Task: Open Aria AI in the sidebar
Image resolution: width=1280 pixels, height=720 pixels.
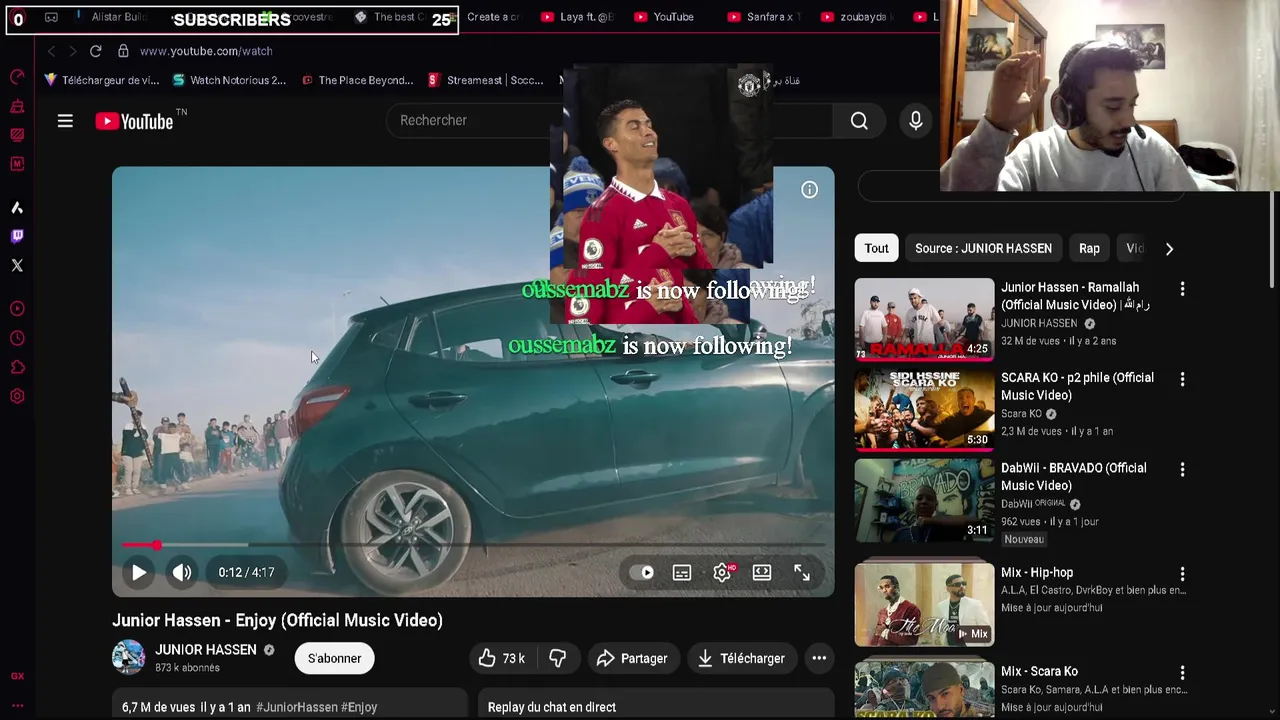Action: click(x=17, y=208)
